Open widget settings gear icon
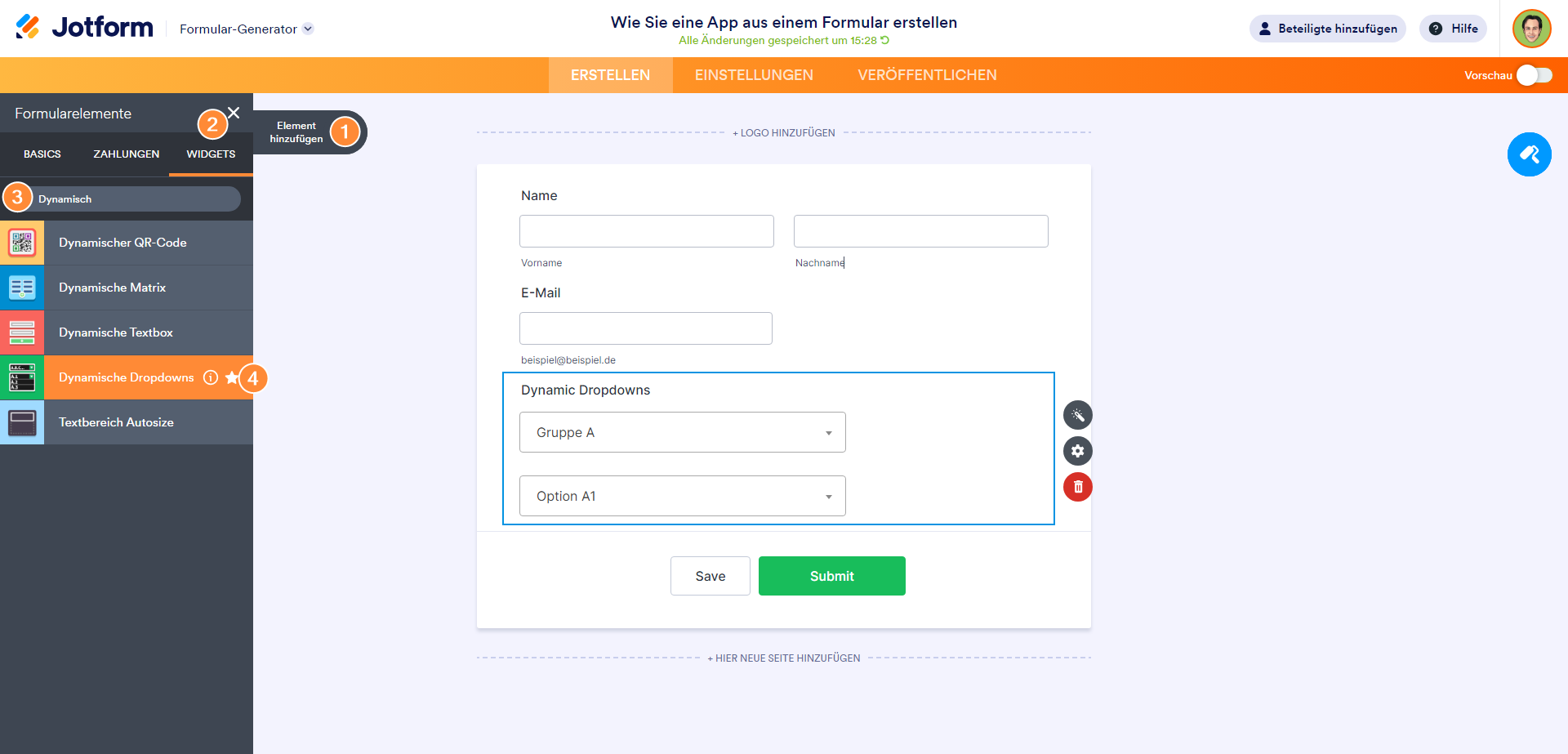This screenshot has height=754, width=1568. (x=1078, y=451)
